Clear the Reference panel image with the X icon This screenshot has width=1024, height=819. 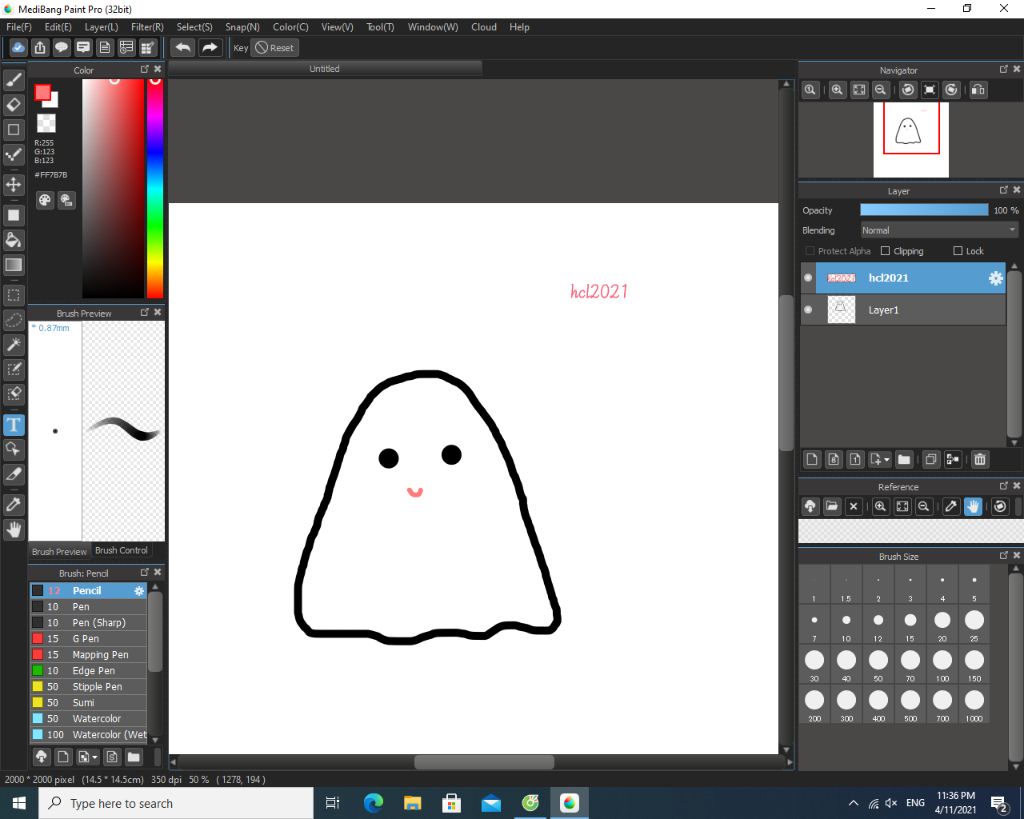[x=854, y=507]
